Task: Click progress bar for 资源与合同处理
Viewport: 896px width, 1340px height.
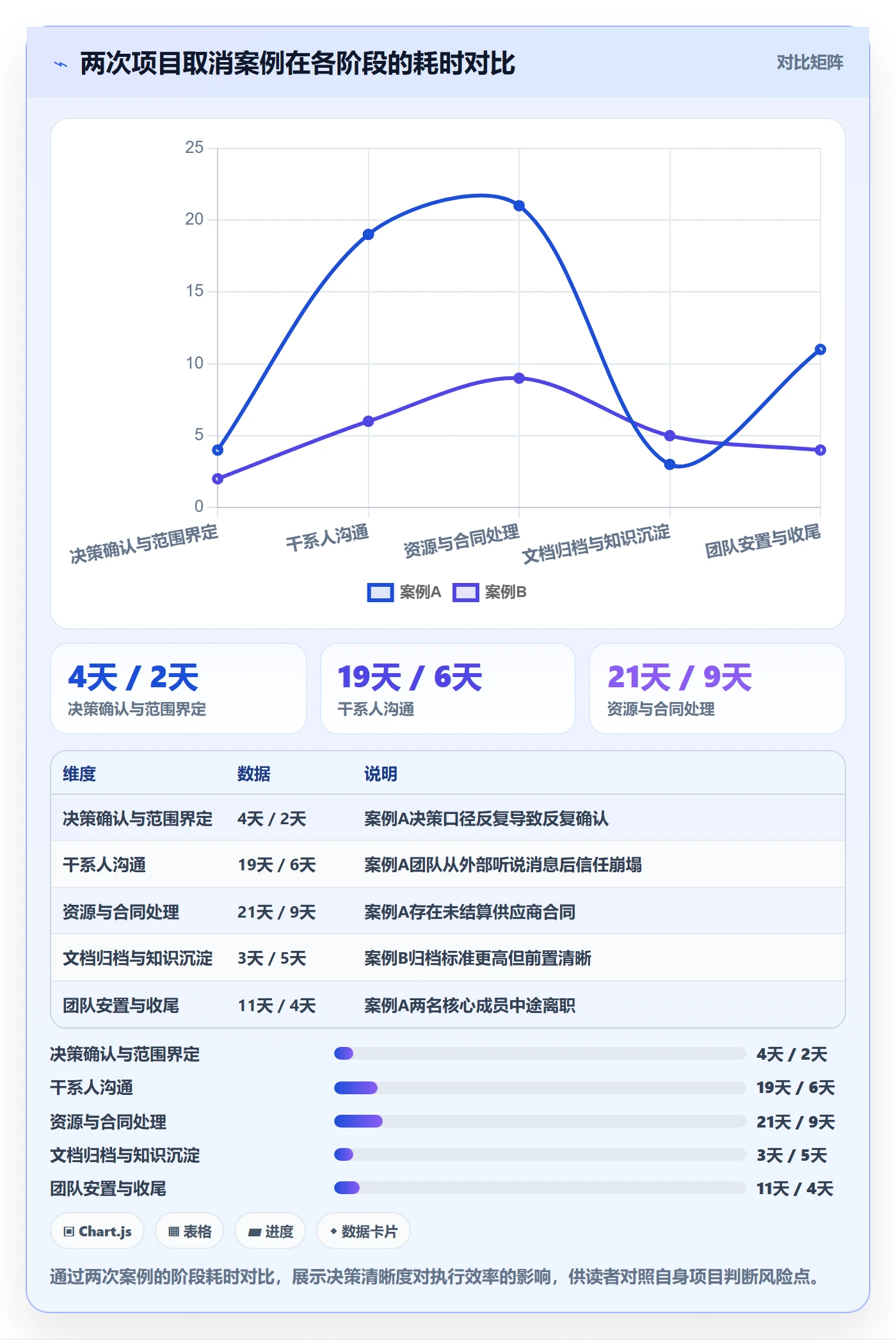Action: click(x=540, y=1121)
